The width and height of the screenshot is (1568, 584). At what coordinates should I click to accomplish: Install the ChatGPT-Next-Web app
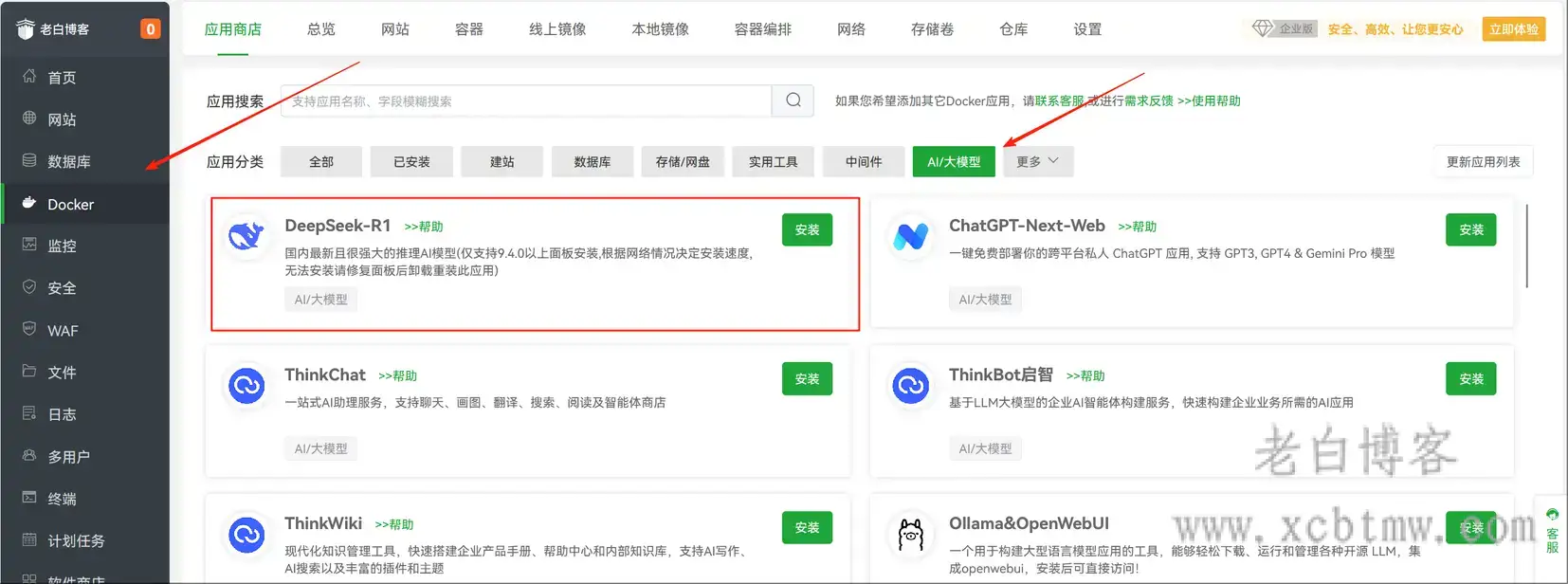(x=1471, y=229)
